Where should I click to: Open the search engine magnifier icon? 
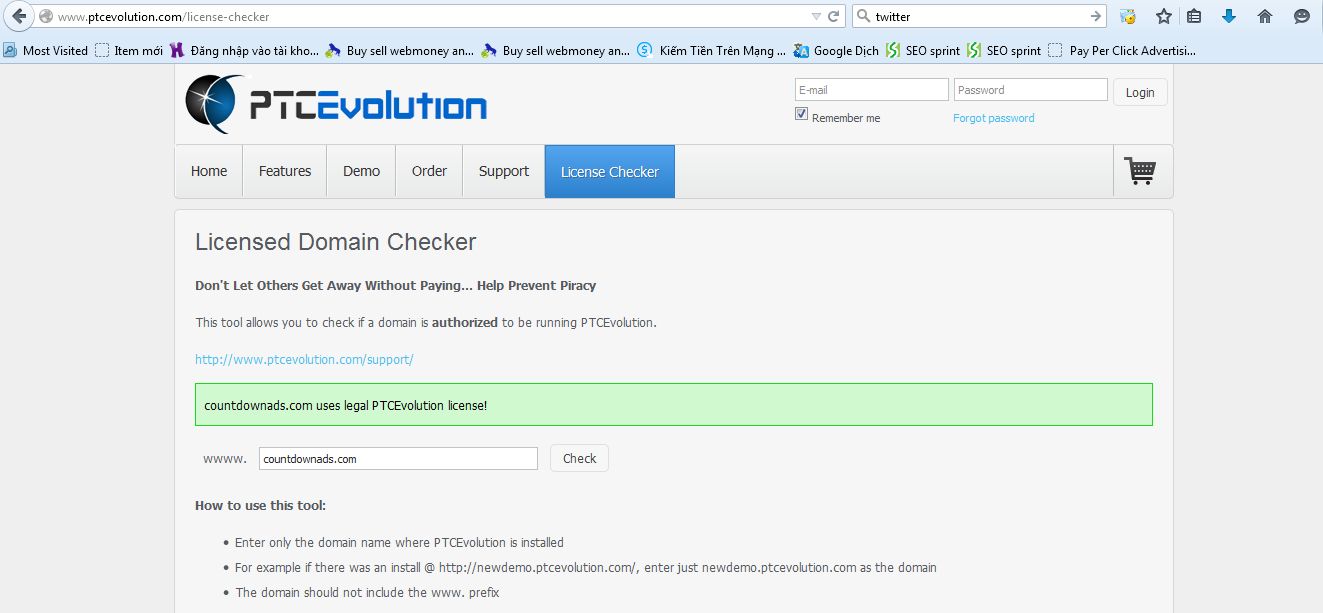pos(863,16)
